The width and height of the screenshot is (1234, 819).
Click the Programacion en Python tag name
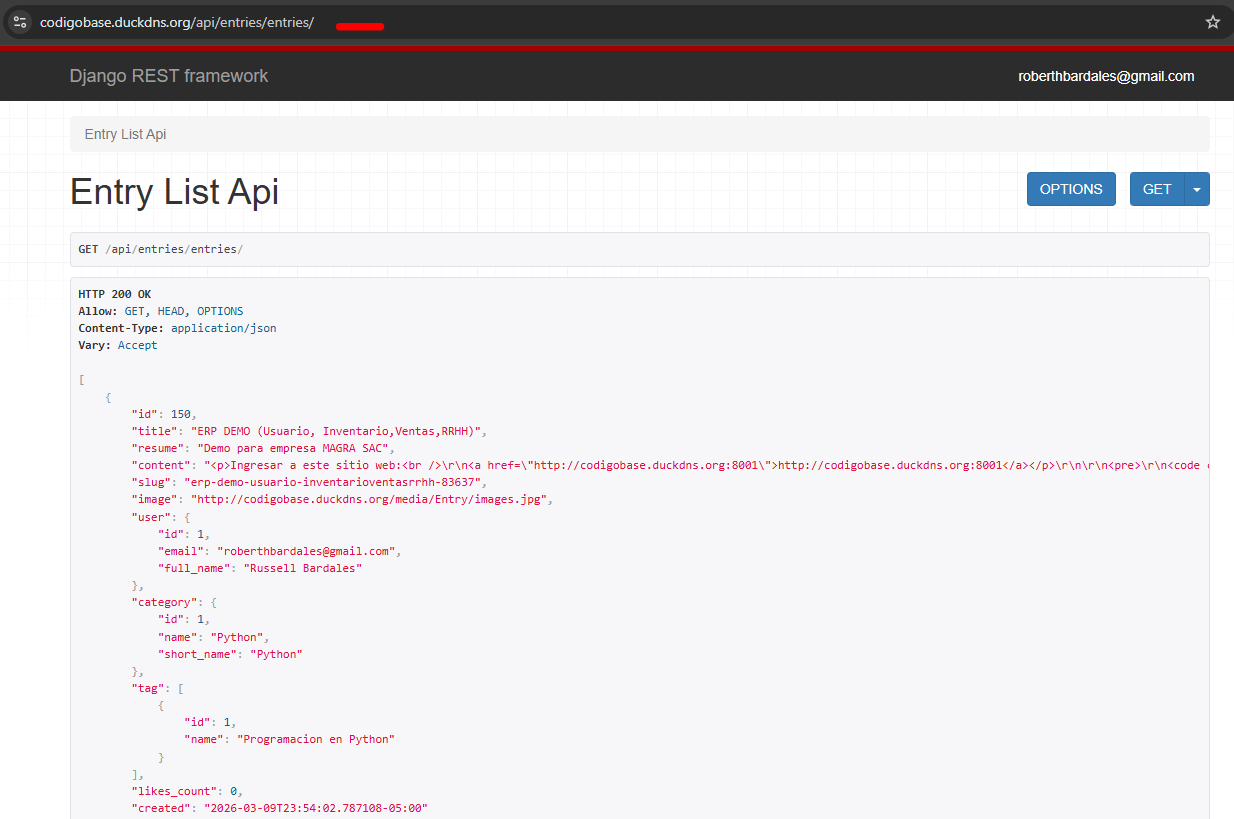click(316, 739)
